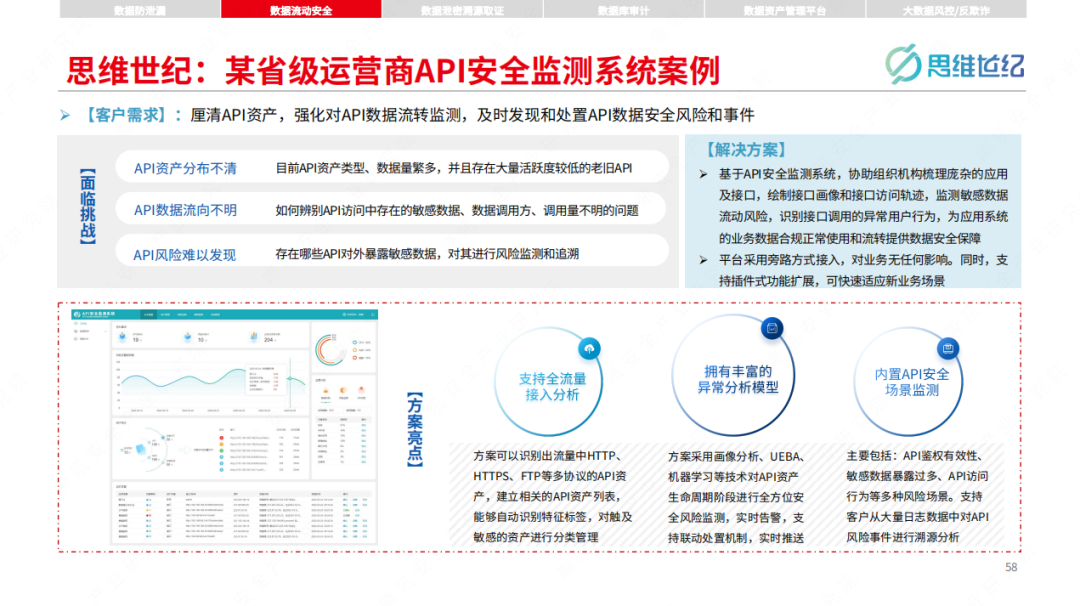Click the chart icon on 异常分析模型 circle

[x=771, y=328]
